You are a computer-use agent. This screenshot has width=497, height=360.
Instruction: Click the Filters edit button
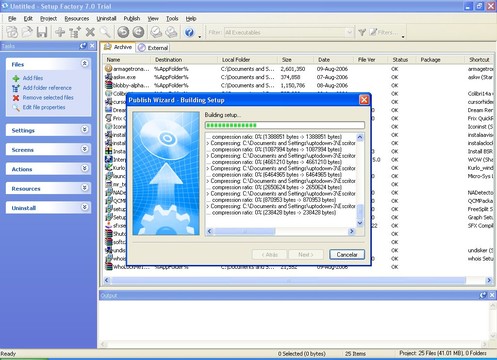[x=384, y=32]
